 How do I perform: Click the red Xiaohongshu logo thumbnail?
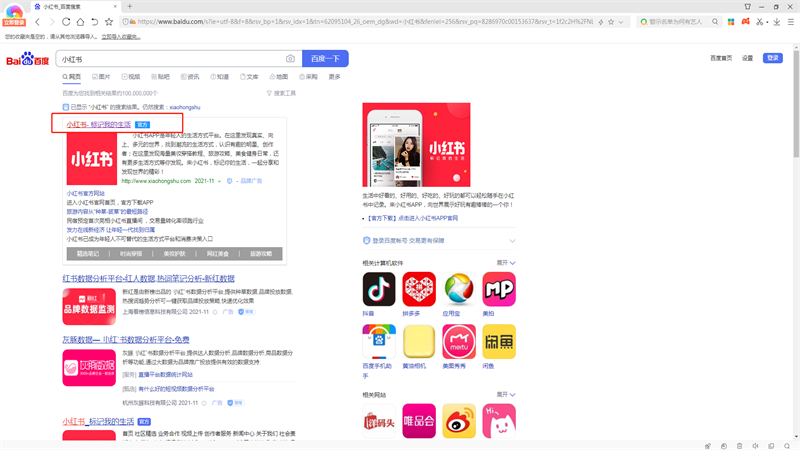pos(92,159)
